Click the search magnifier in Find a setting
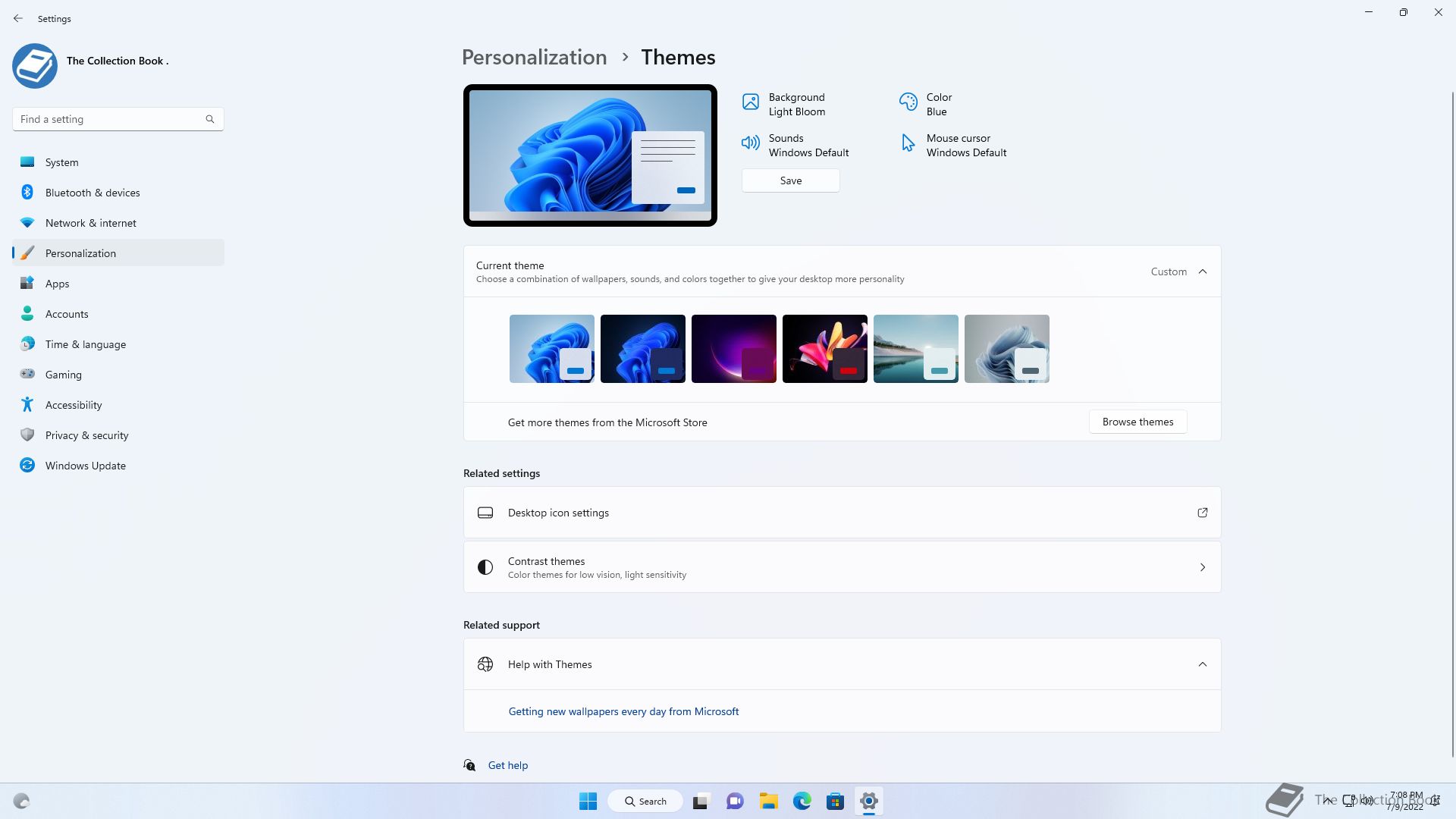 (210, 119)
